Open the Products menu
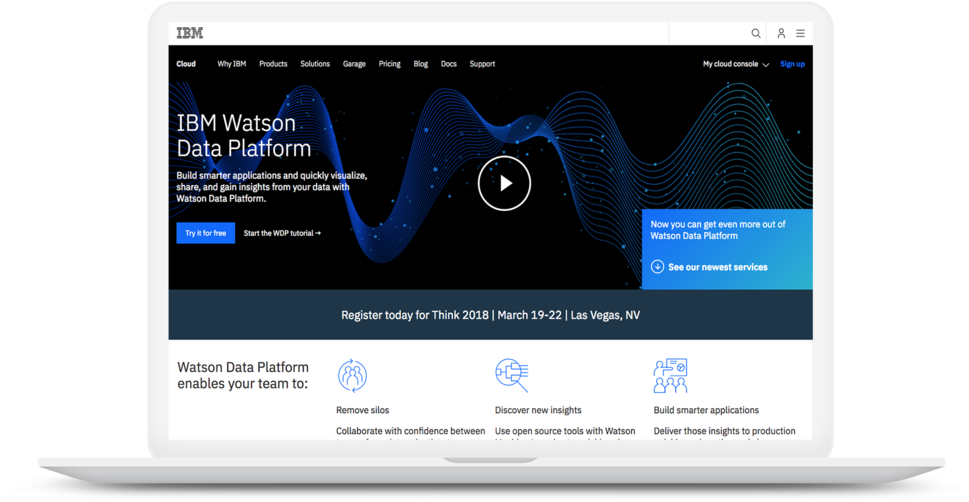969x502 pixels. pos(273,64)
